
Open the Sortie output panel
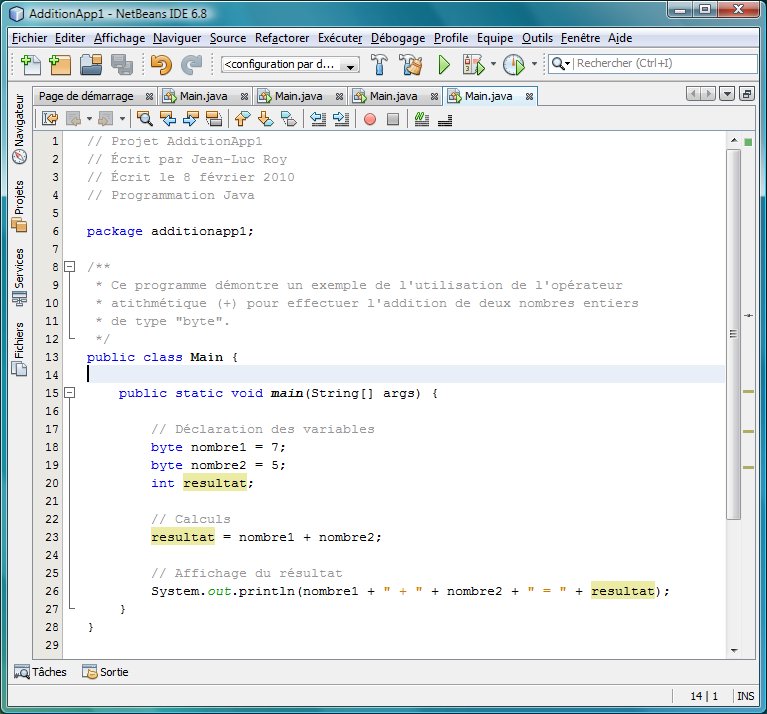[105, 672]
